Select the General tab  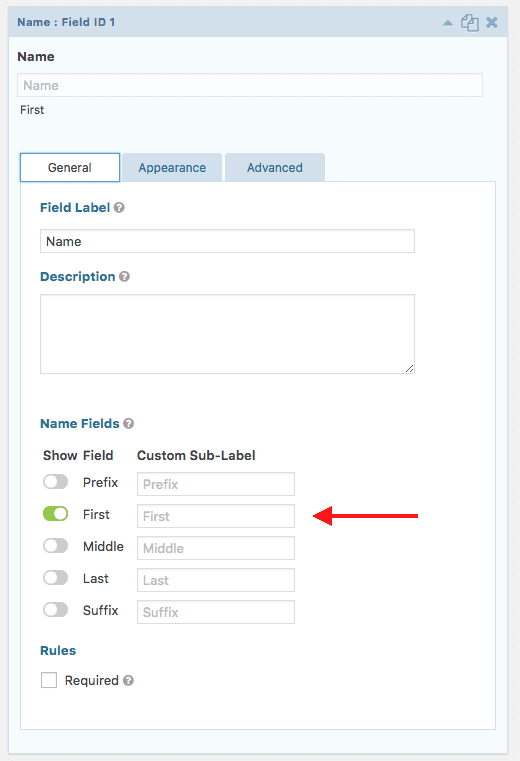(x=70, y=167)
